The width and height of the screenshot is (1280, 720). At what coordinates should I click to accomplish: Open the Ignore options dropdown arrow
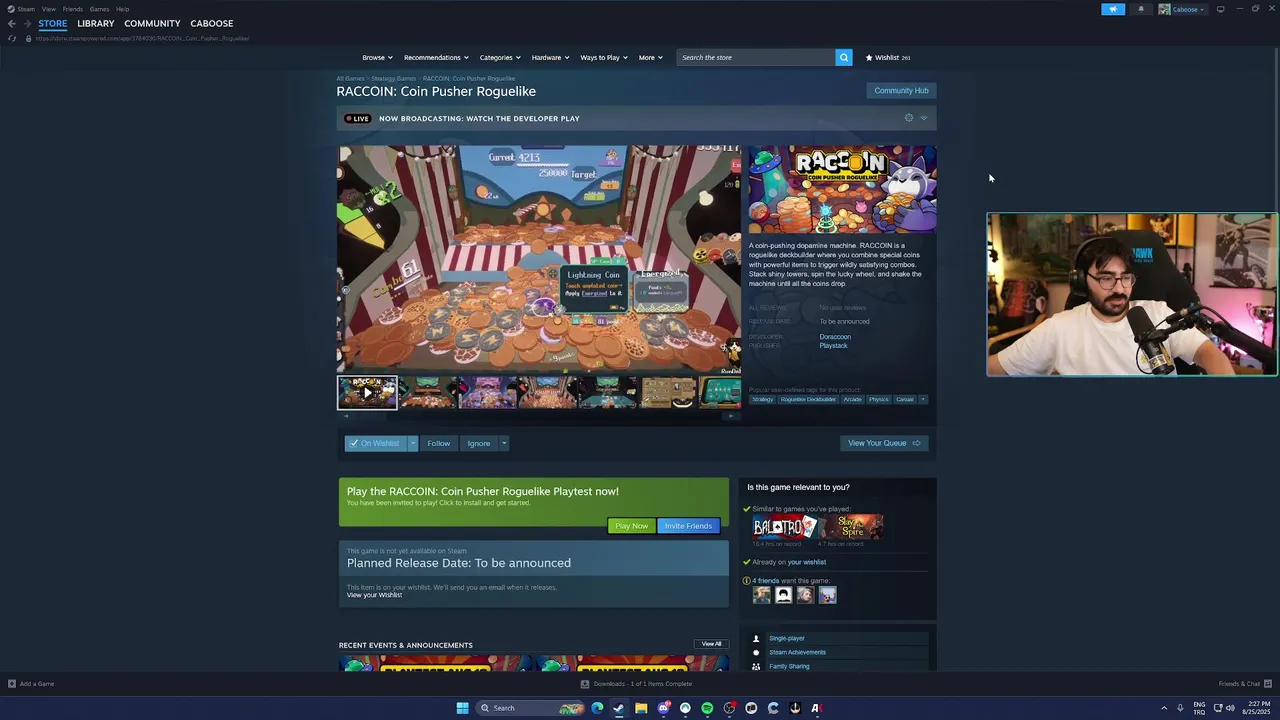[x=504, y=443]
